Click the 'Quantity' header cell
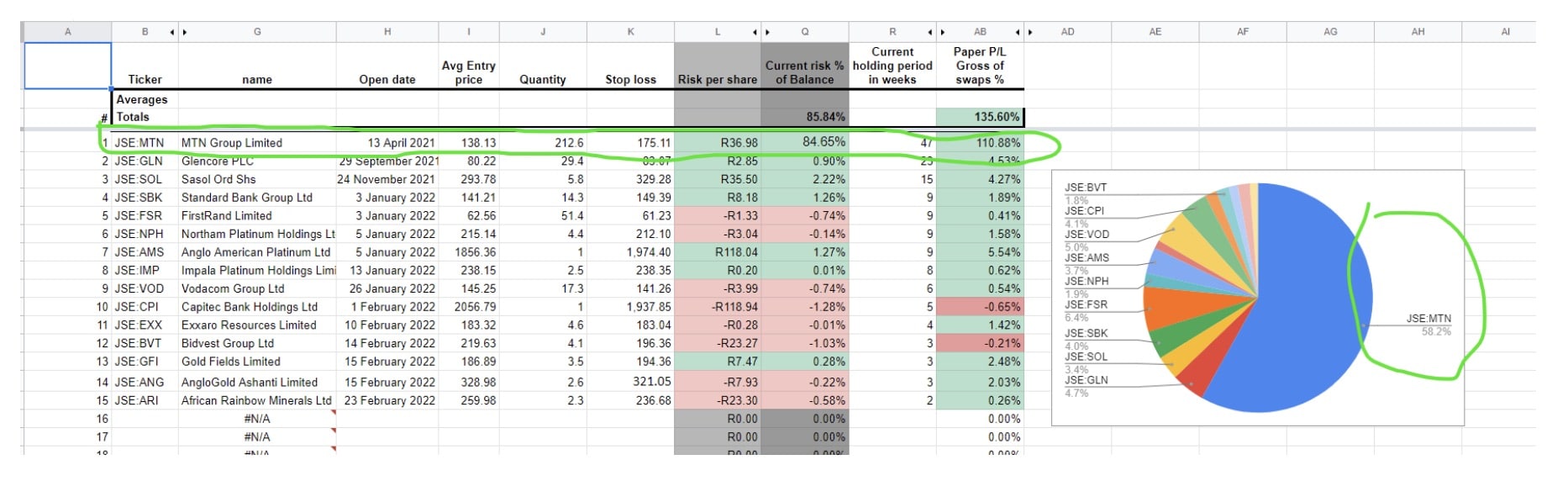 point(543,66)
